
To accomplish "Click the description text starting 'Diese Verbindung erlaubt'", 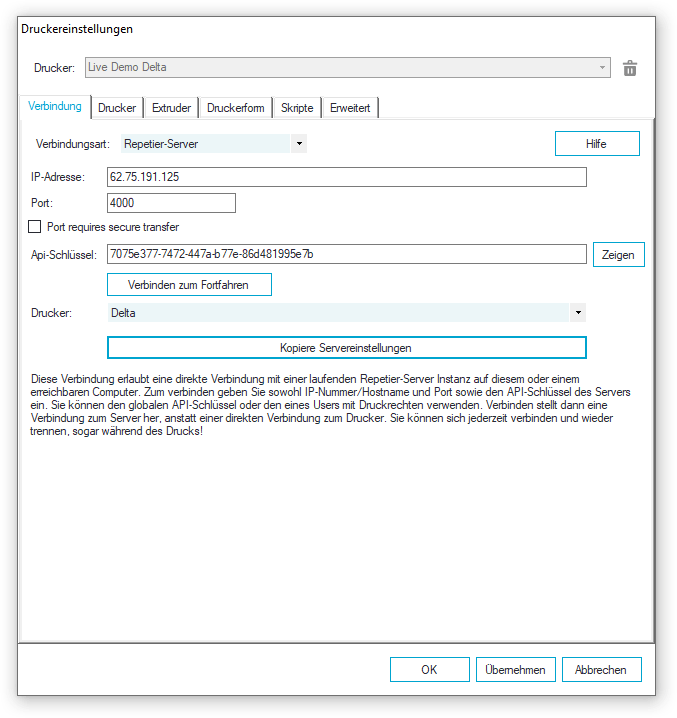I will pyautogui.click(x=330, y=405).
